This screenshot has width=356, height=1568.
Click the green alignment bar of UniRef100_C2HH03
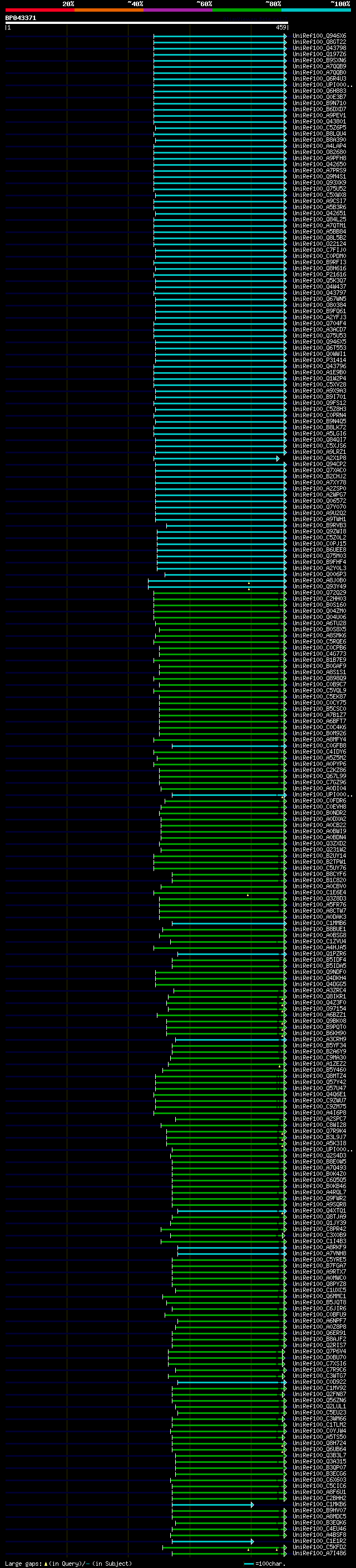[220, 598]
